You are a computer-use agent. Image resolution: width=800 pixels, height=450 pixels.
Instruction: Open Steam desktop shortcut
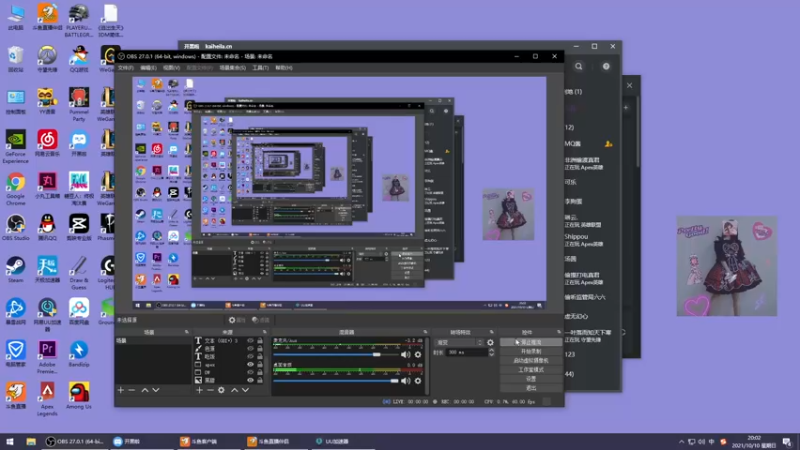16,270
